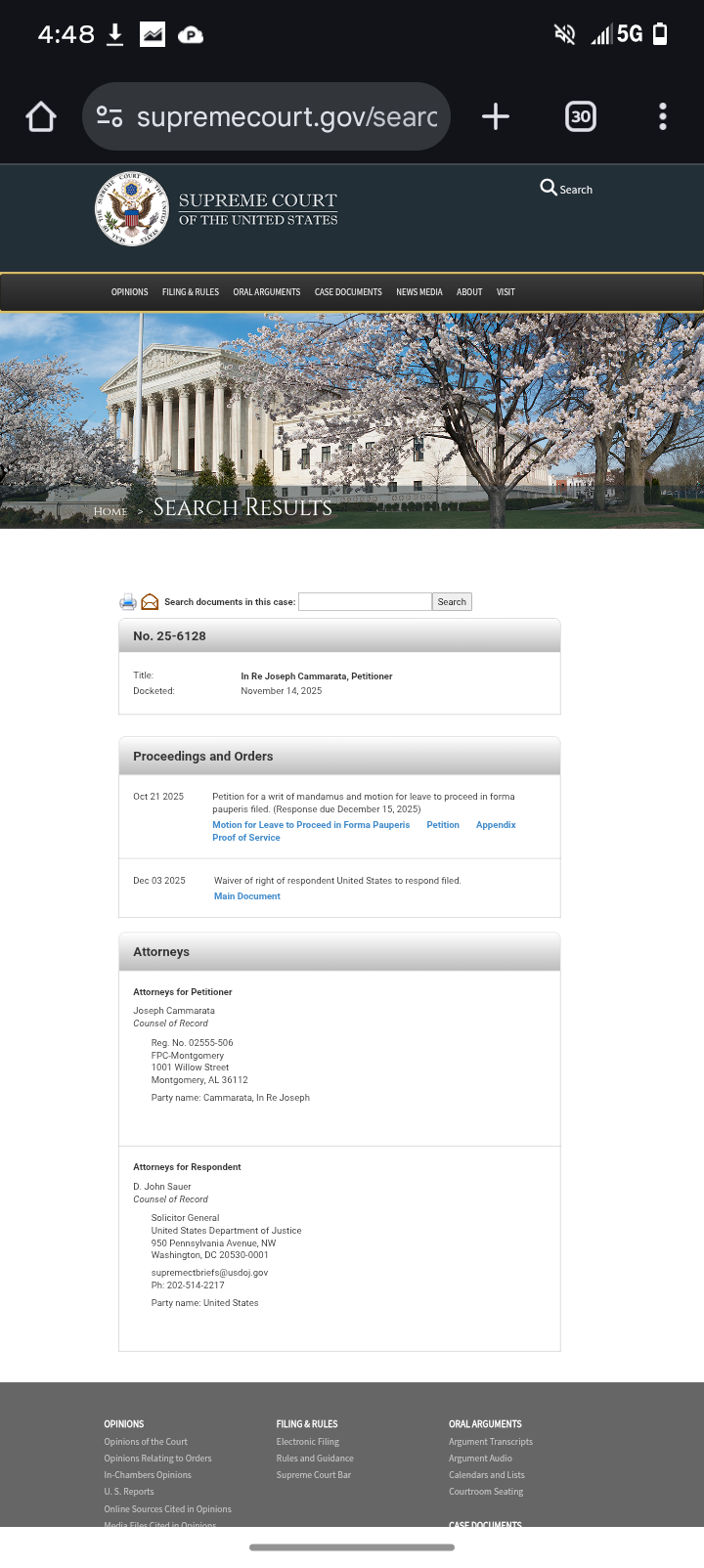Tap the download status bar icon
This screenshot has height=1568, width=704.
pyautogui.click(x=114, y=35)
